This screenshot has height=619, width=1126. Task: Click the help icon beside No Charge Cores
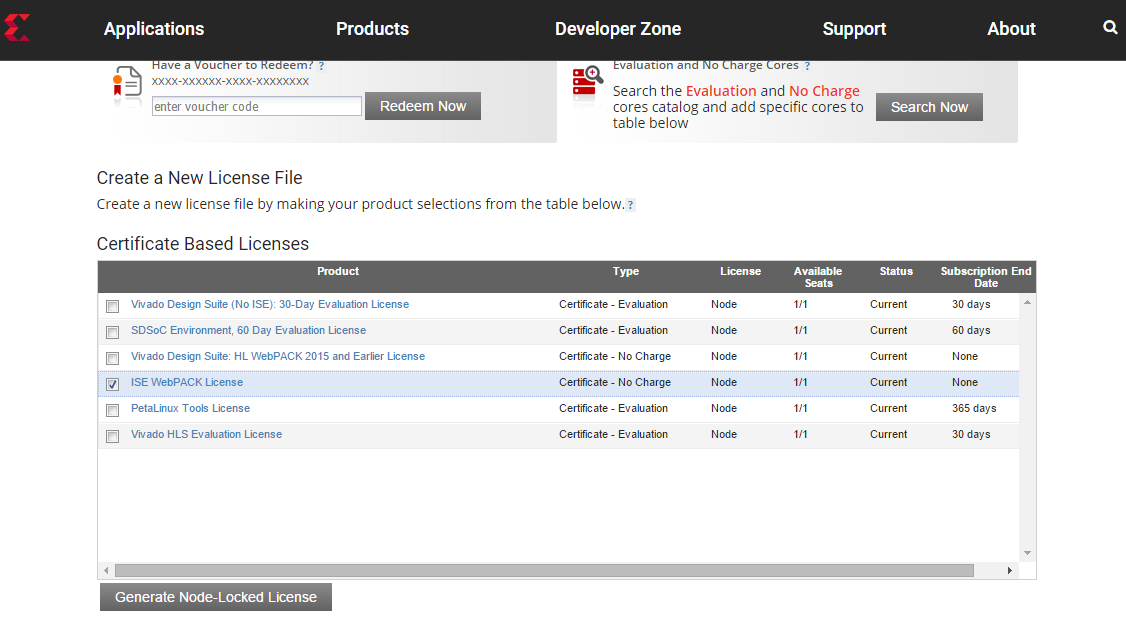(807, 65)
